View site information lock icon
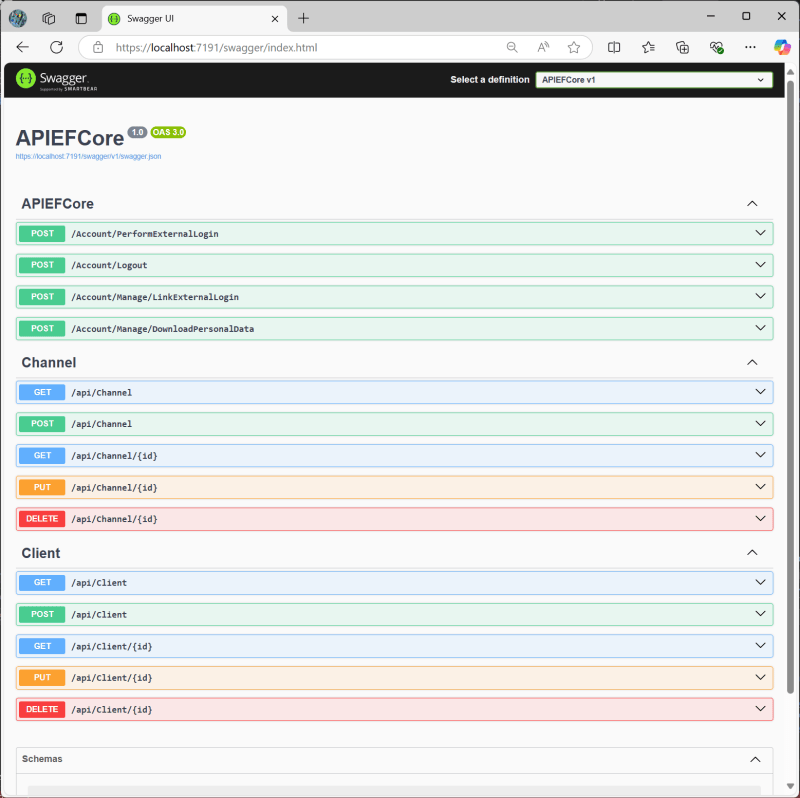 coord(98,47)
